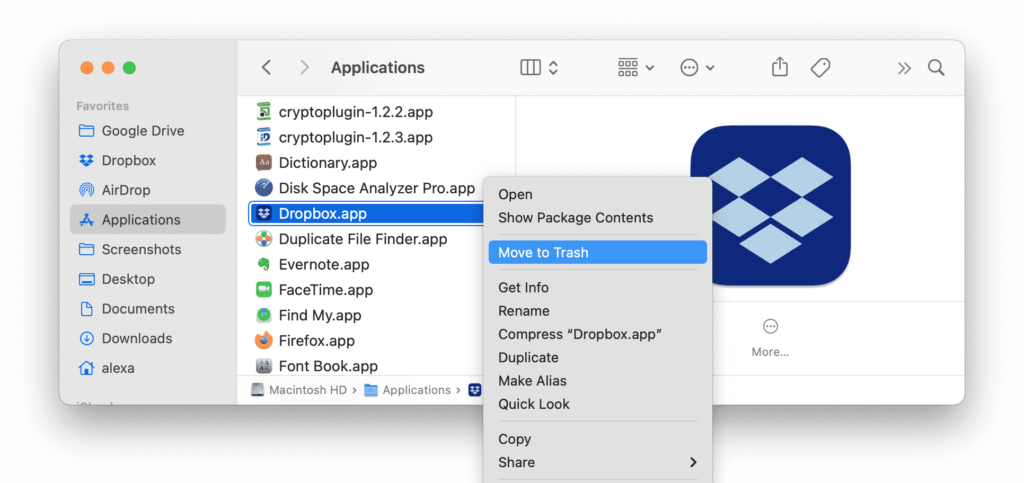Open Downloads folder from sidebar
This screenshot has width=1024, height=483.
pos(136,338)
